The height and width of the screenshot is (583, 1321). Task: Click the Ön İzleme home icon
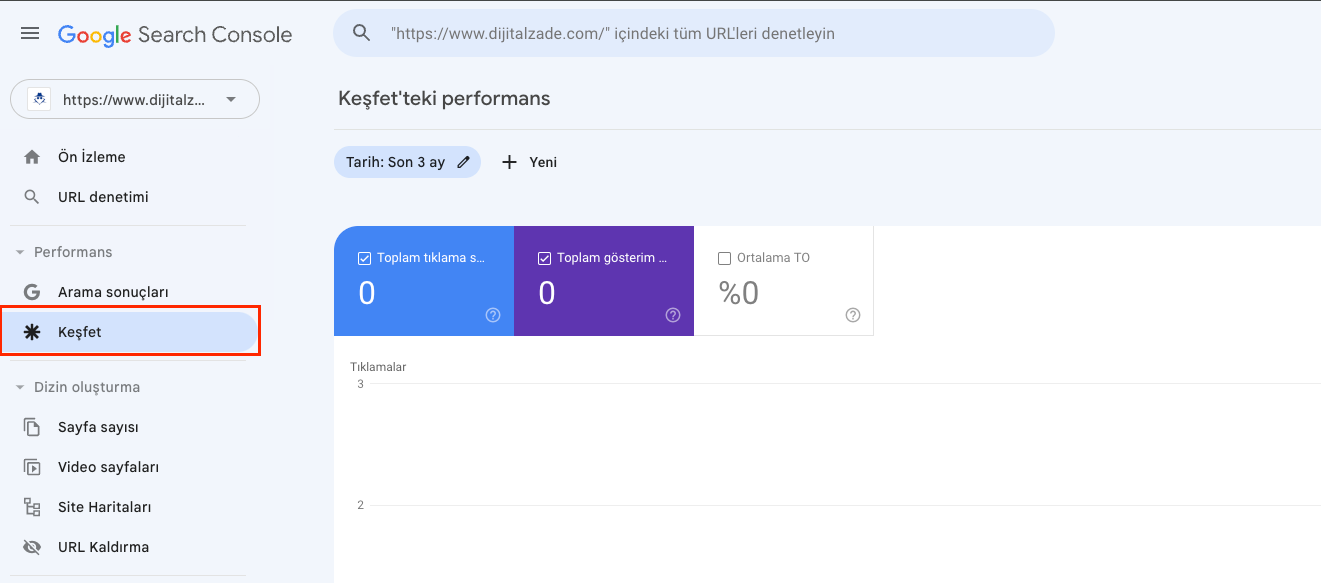coord(32,157)
